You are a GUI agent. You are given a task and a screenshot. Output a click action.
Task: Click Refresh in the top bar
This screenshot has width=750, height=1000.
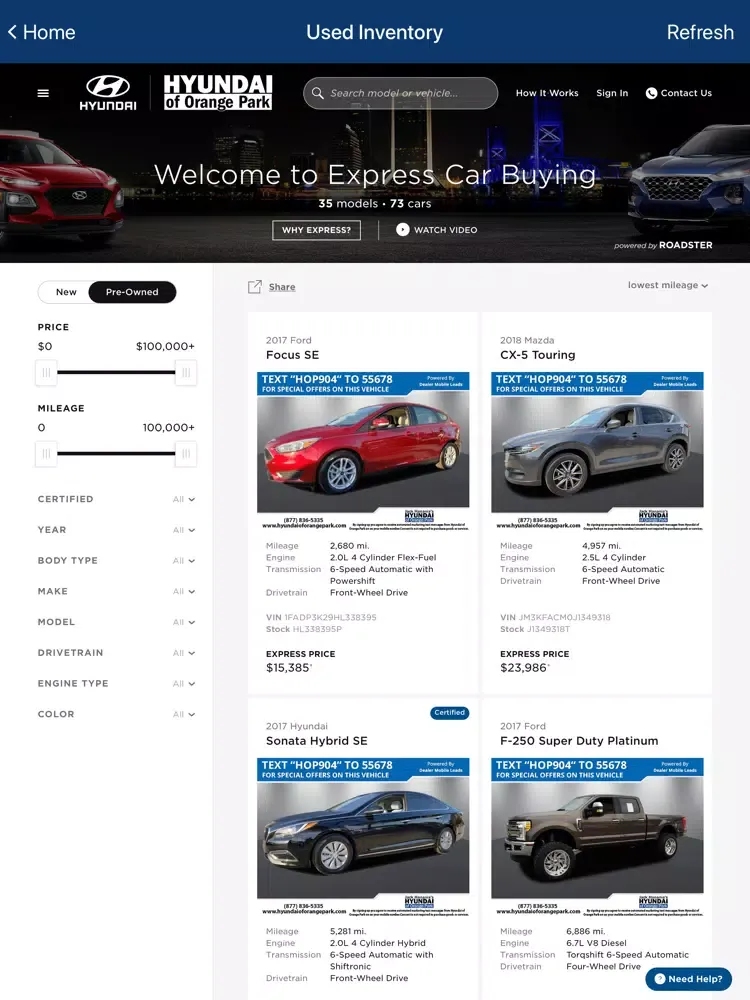(700, 32)
